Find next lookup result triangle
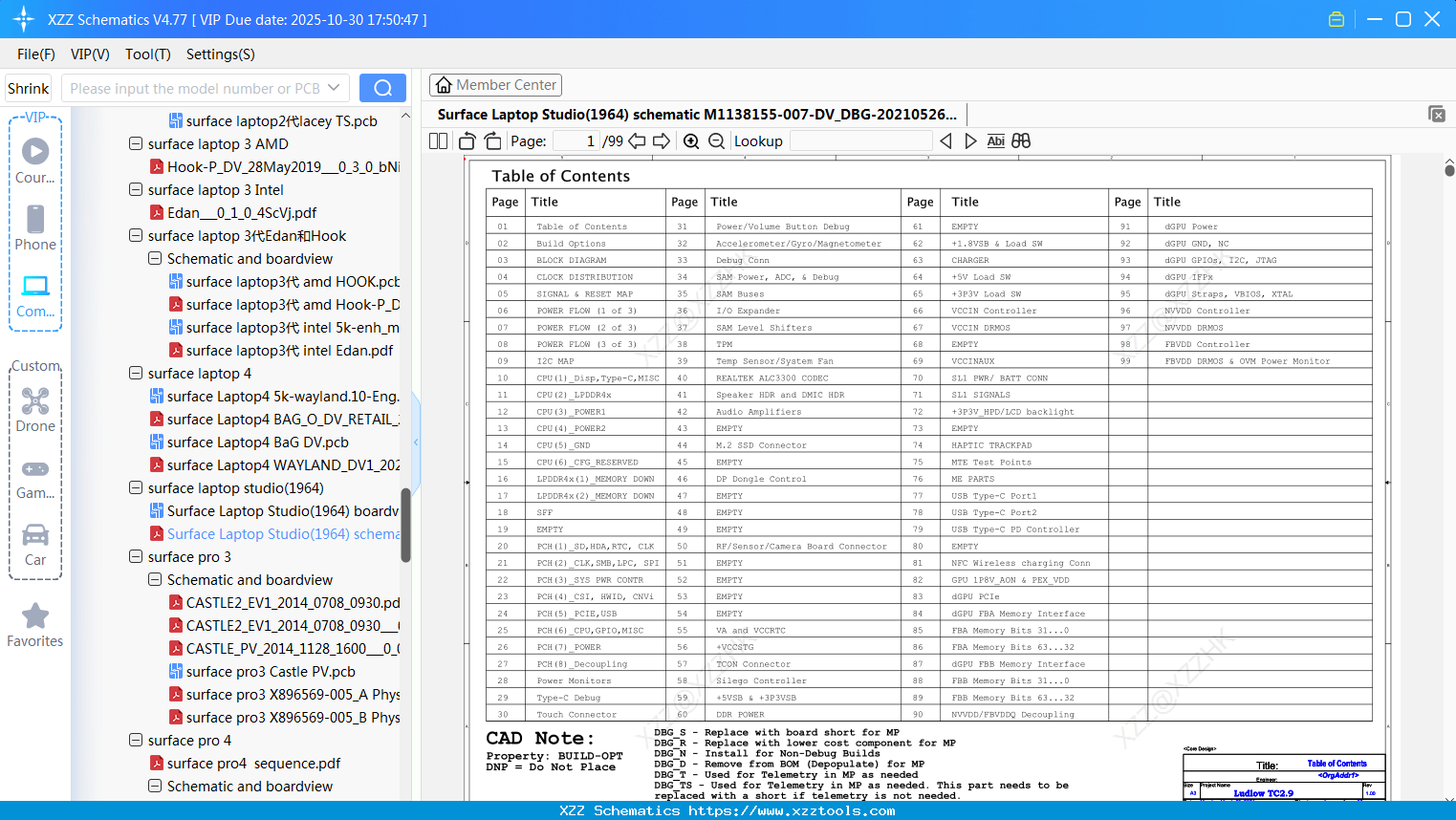This screenshot has width=1456, height=820. (x=970, y=140)
